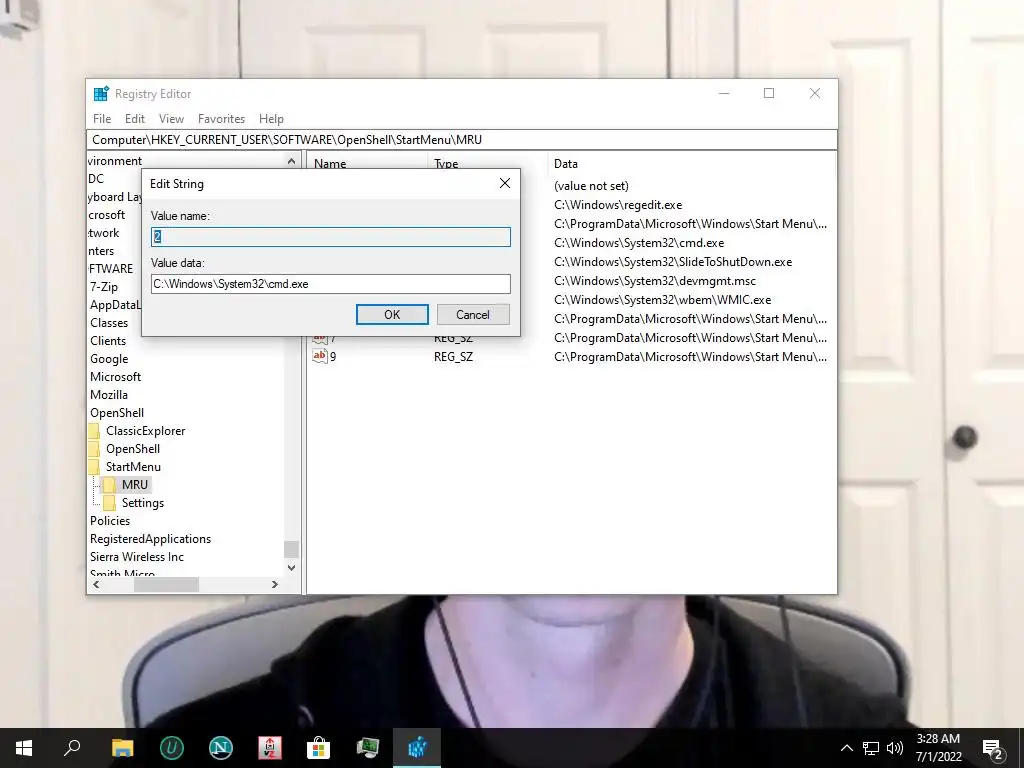The width and height of the screenshot is (1024, 768).
Task: Click the 'C:\Windows\regedit.exe' data cell
Action: [618, 205]
